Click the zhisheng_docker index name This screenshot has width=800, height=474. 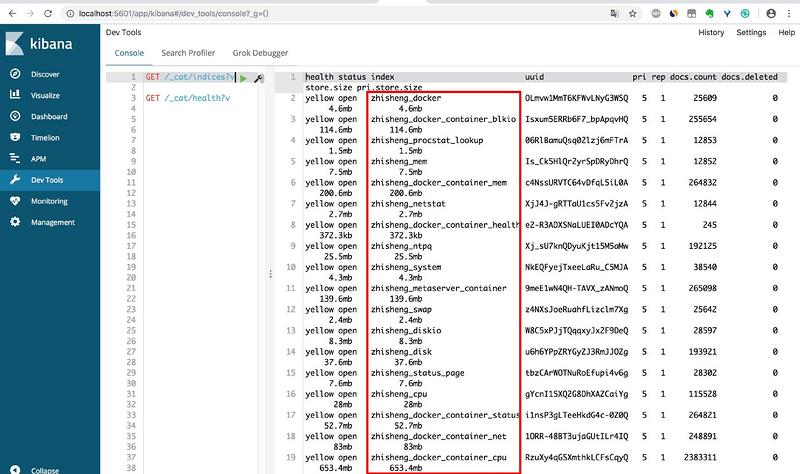pyautogui.click(x=406, y=98)
